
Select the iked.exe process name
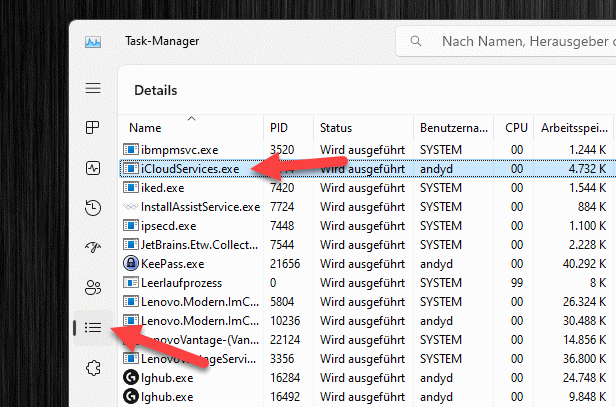pos(163,188)
